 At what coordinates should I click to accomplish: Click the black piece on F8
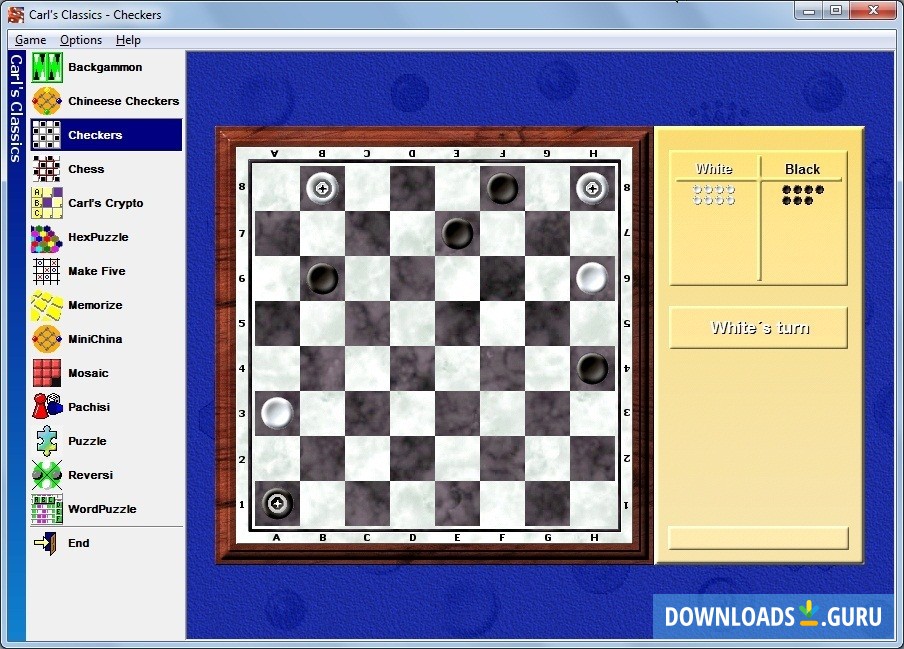pyautogui.click(x=502, y=188)
